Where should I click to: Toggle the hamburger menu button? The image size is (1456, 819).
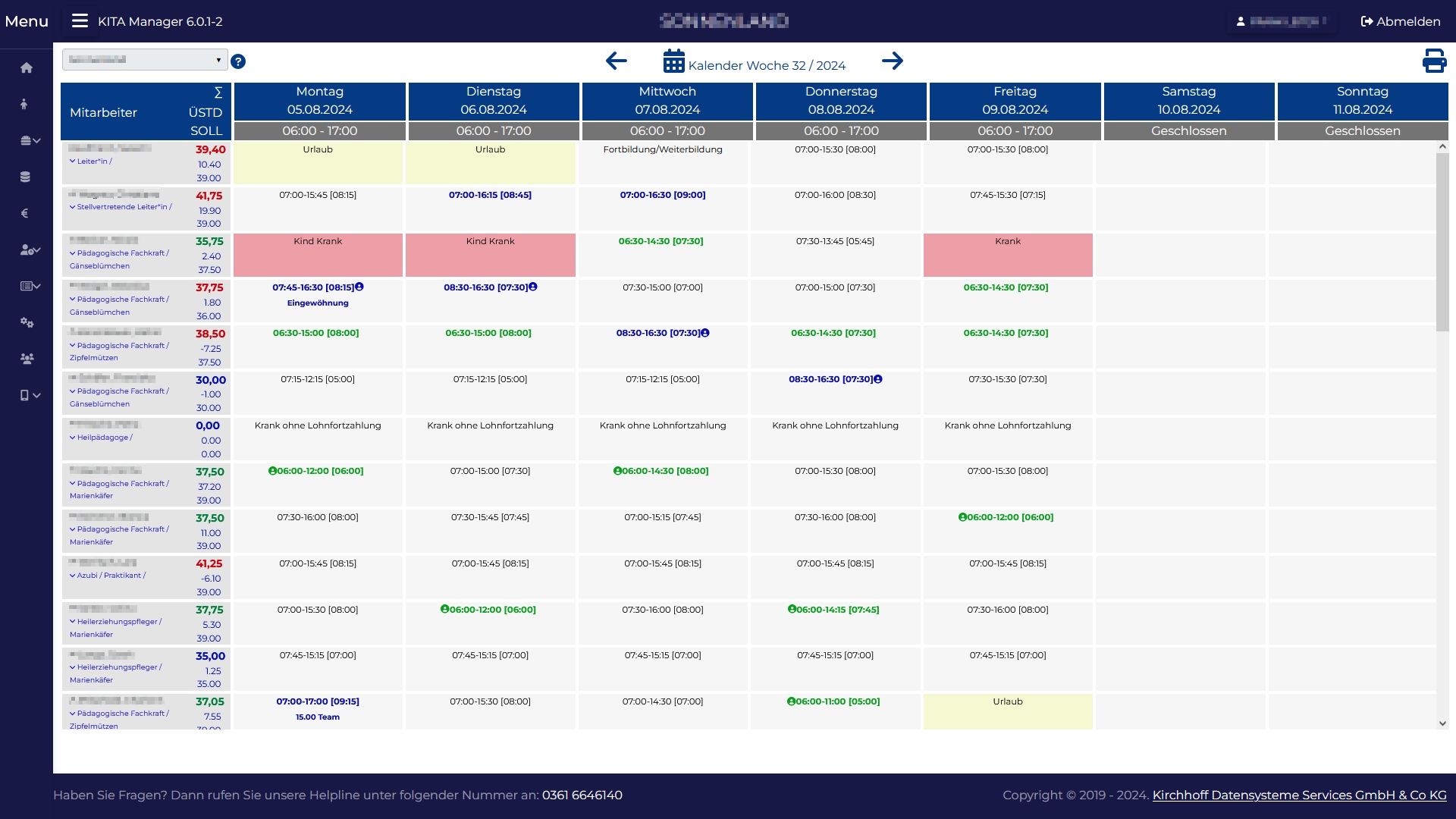80,21
